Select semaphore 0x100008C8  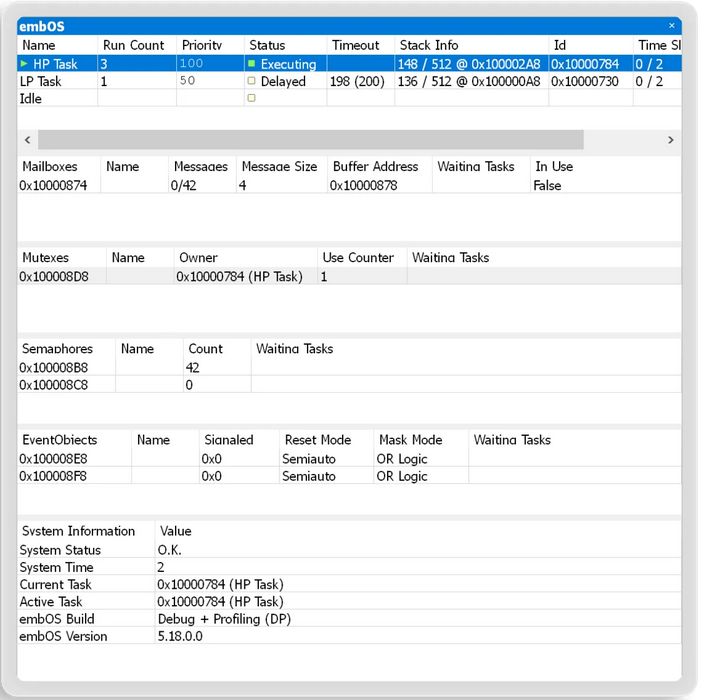coord(53,385)
